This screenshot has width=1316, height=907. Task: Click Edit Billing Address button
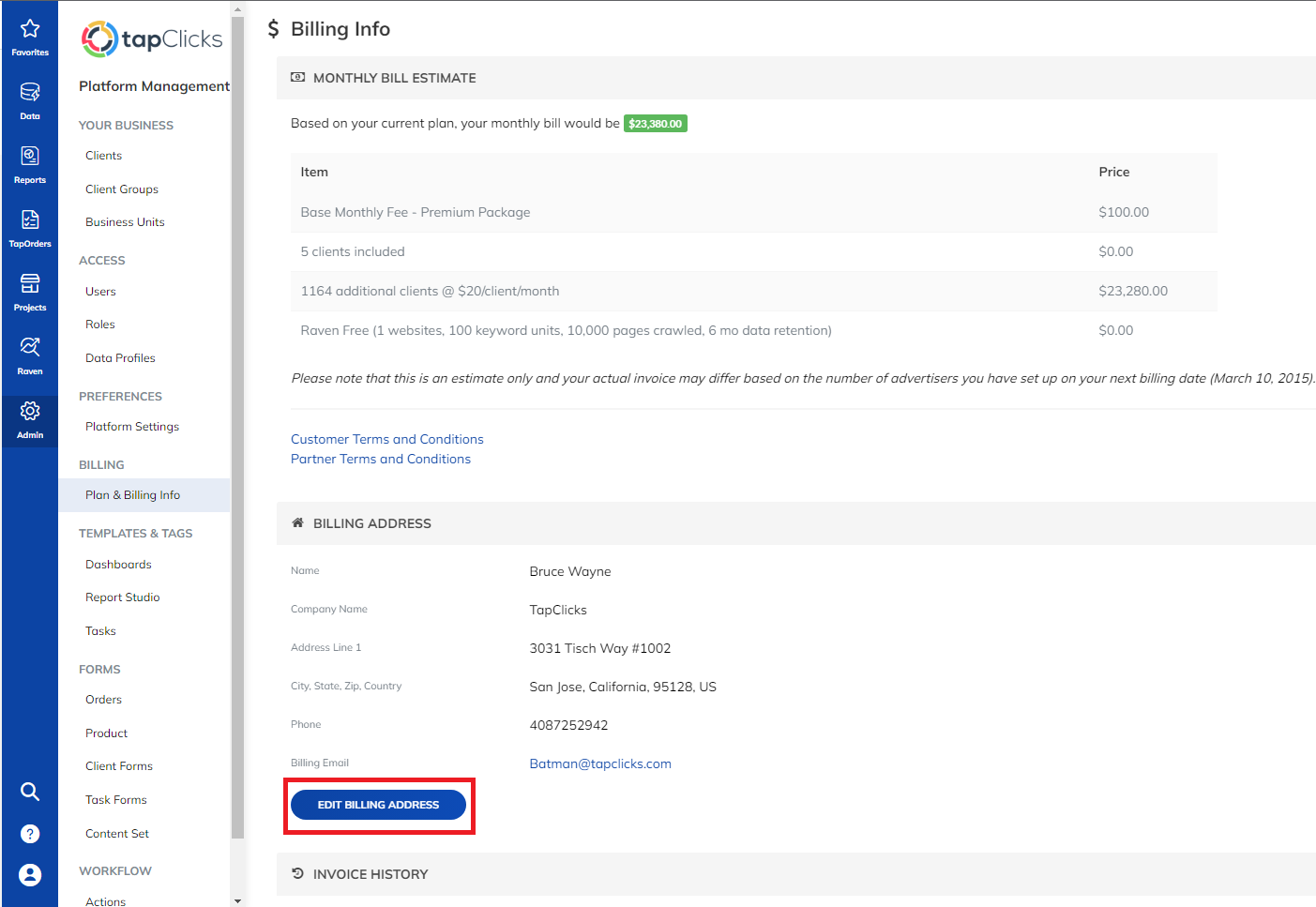point(378,805)
